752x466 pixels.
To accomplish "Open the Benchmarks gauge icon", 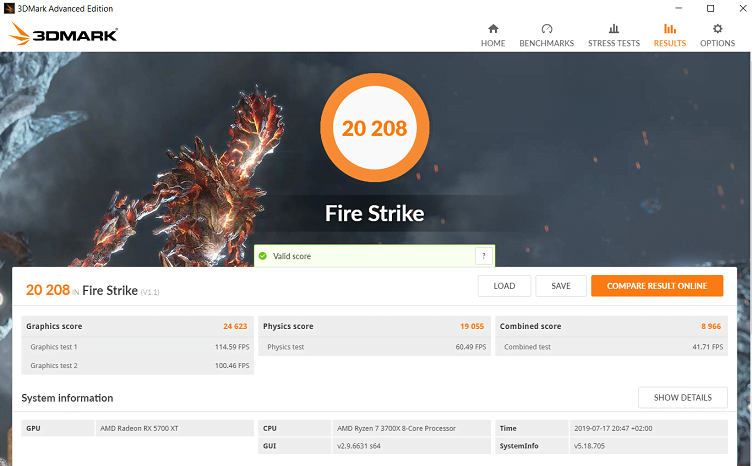I will pos(546,30).
